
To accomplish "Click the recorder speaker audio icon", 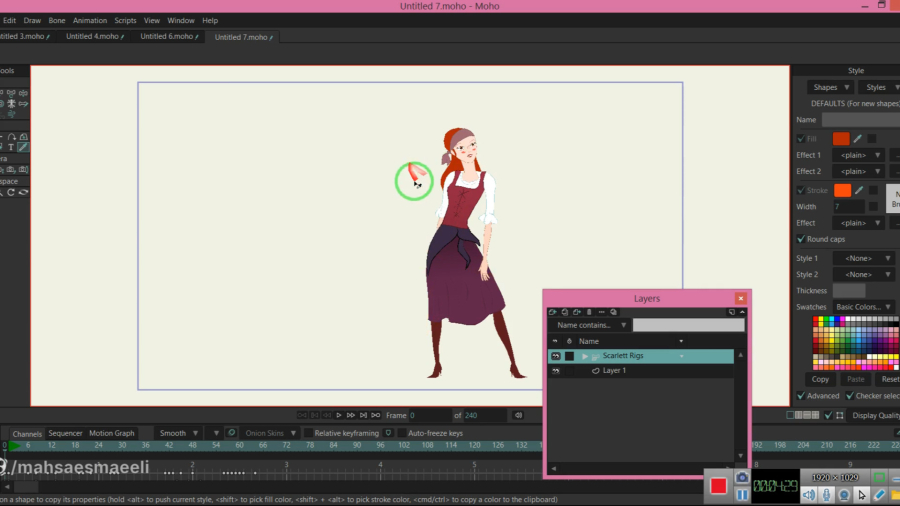I will point(809,495).
